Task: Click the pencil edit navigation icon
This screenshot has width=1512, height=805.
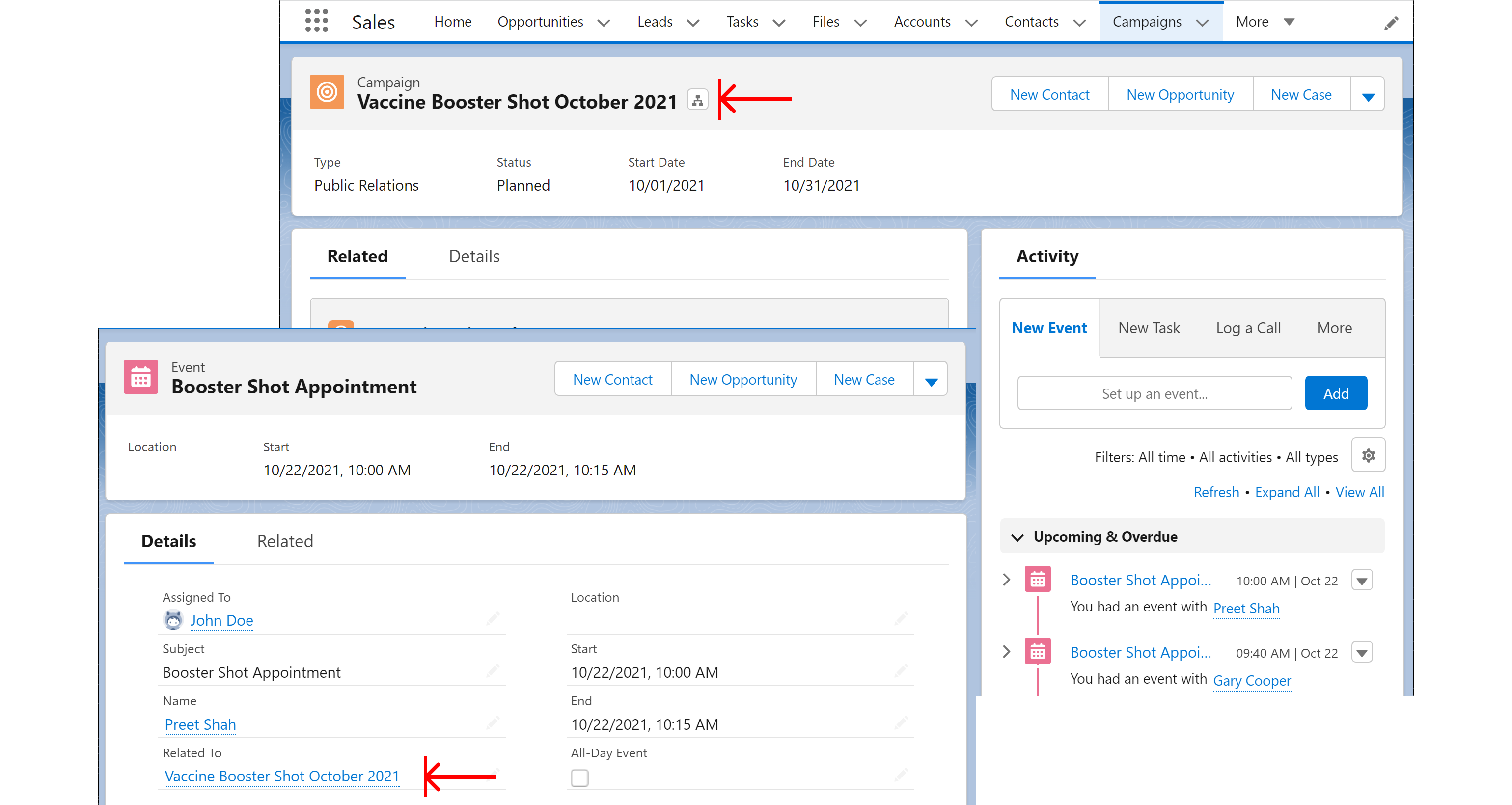Action: (x=1391, y=23)
